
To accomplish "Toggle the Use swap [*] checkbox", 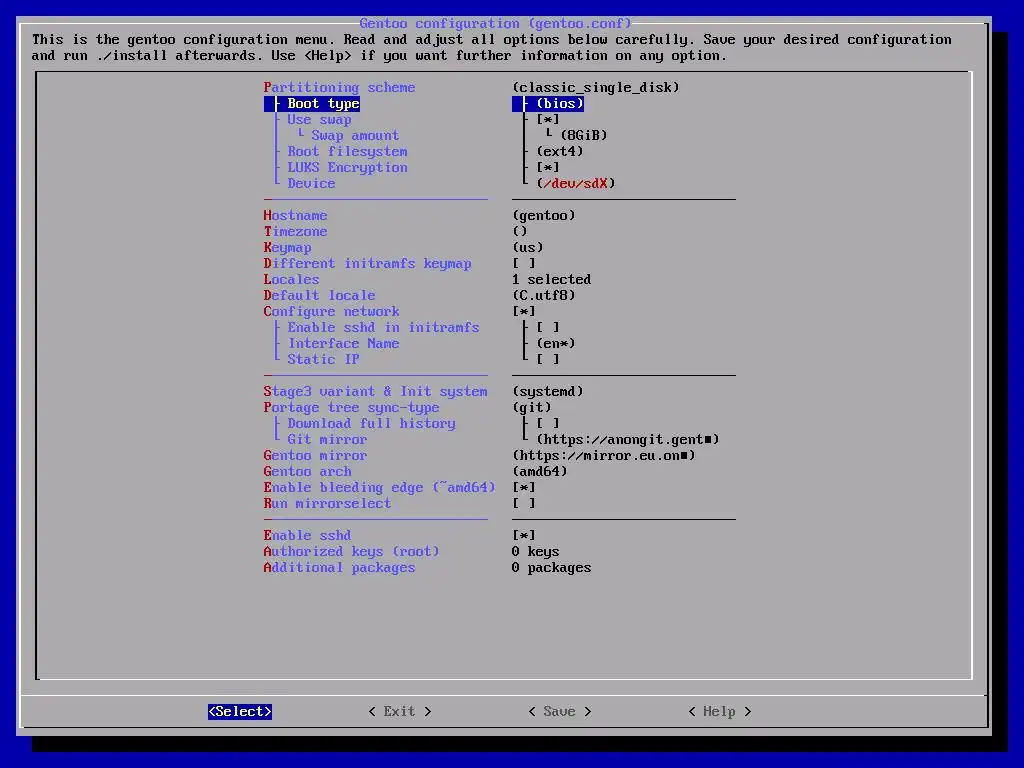I will pyautogui.click(x=548, y=120).
